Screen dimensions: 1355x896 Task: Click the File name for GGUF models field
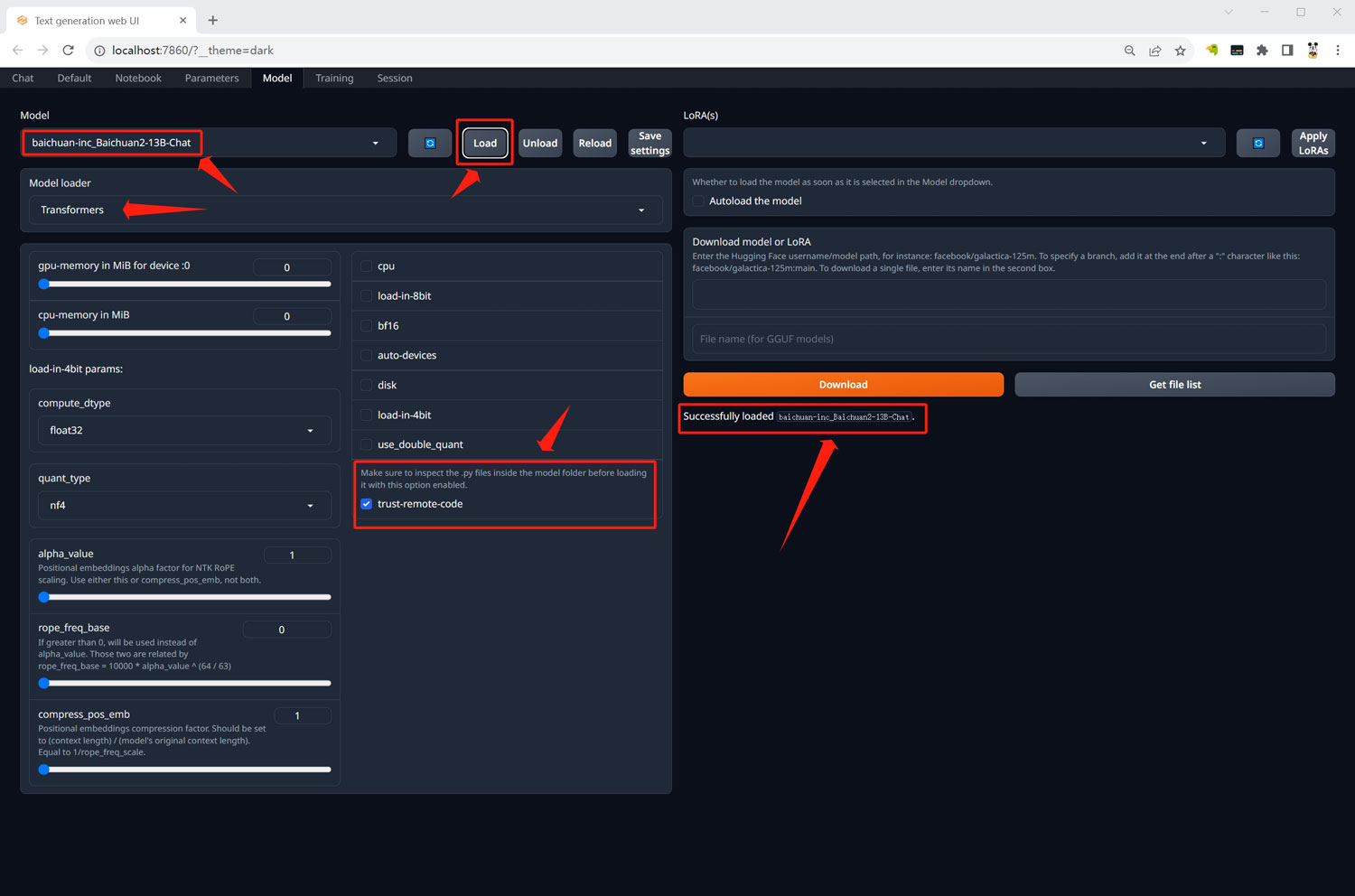pos(1009,339)
